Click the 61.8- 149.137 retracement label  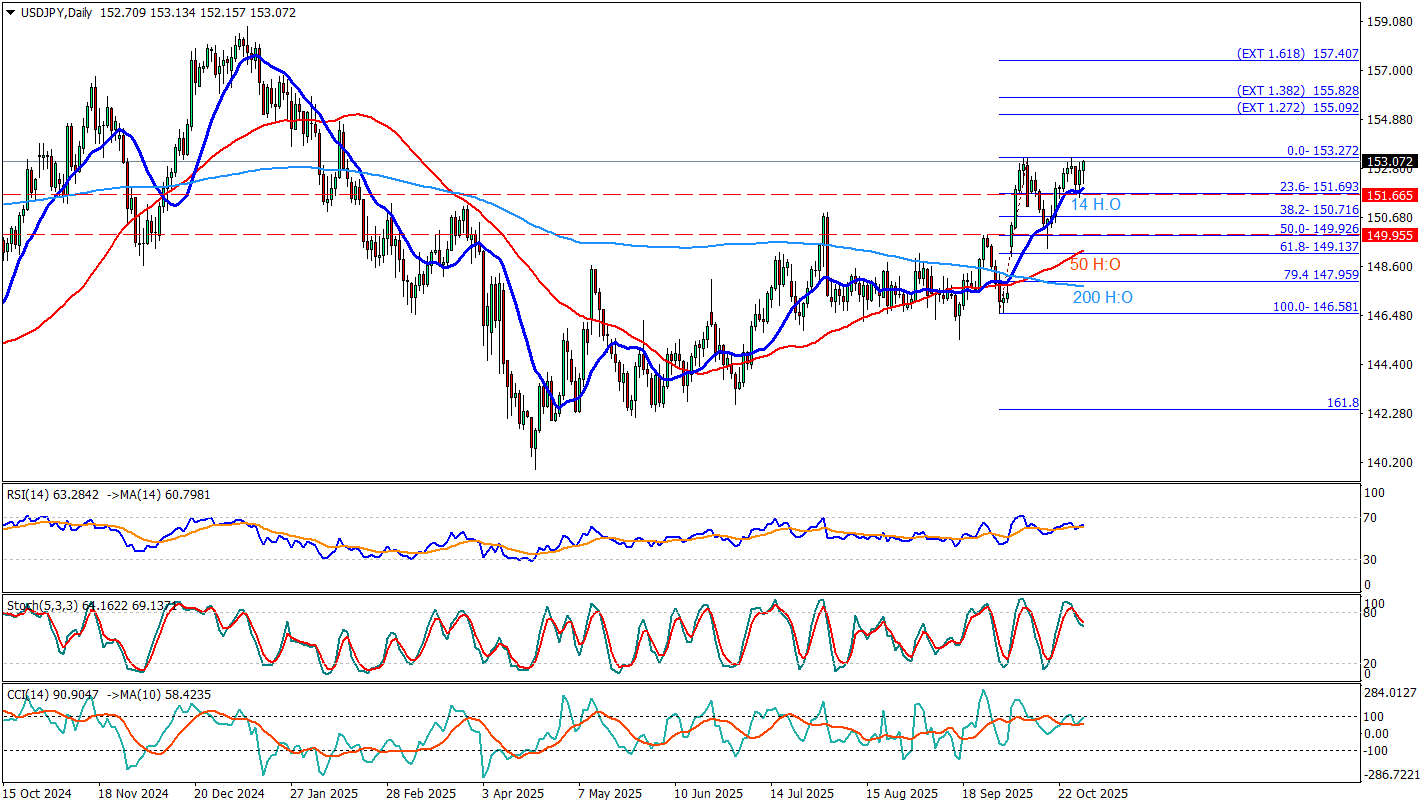point(1319,246)
